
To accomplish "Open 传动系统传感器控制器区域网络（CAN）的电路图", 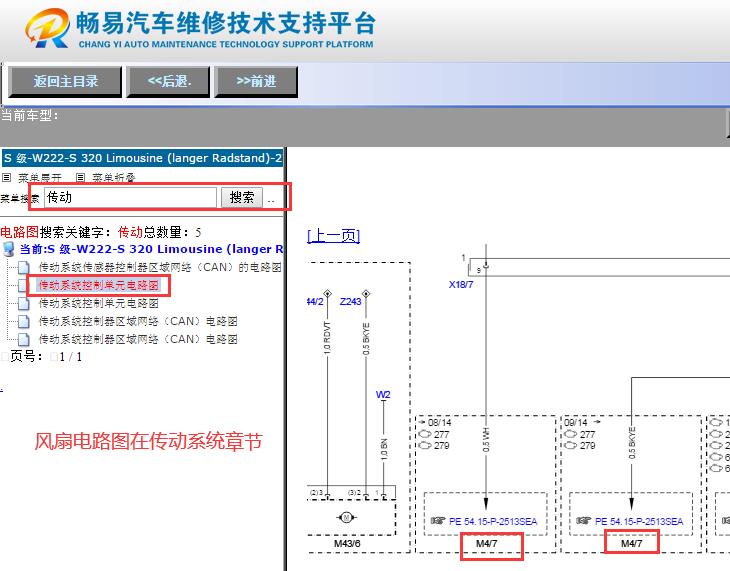I will (160, 267).
